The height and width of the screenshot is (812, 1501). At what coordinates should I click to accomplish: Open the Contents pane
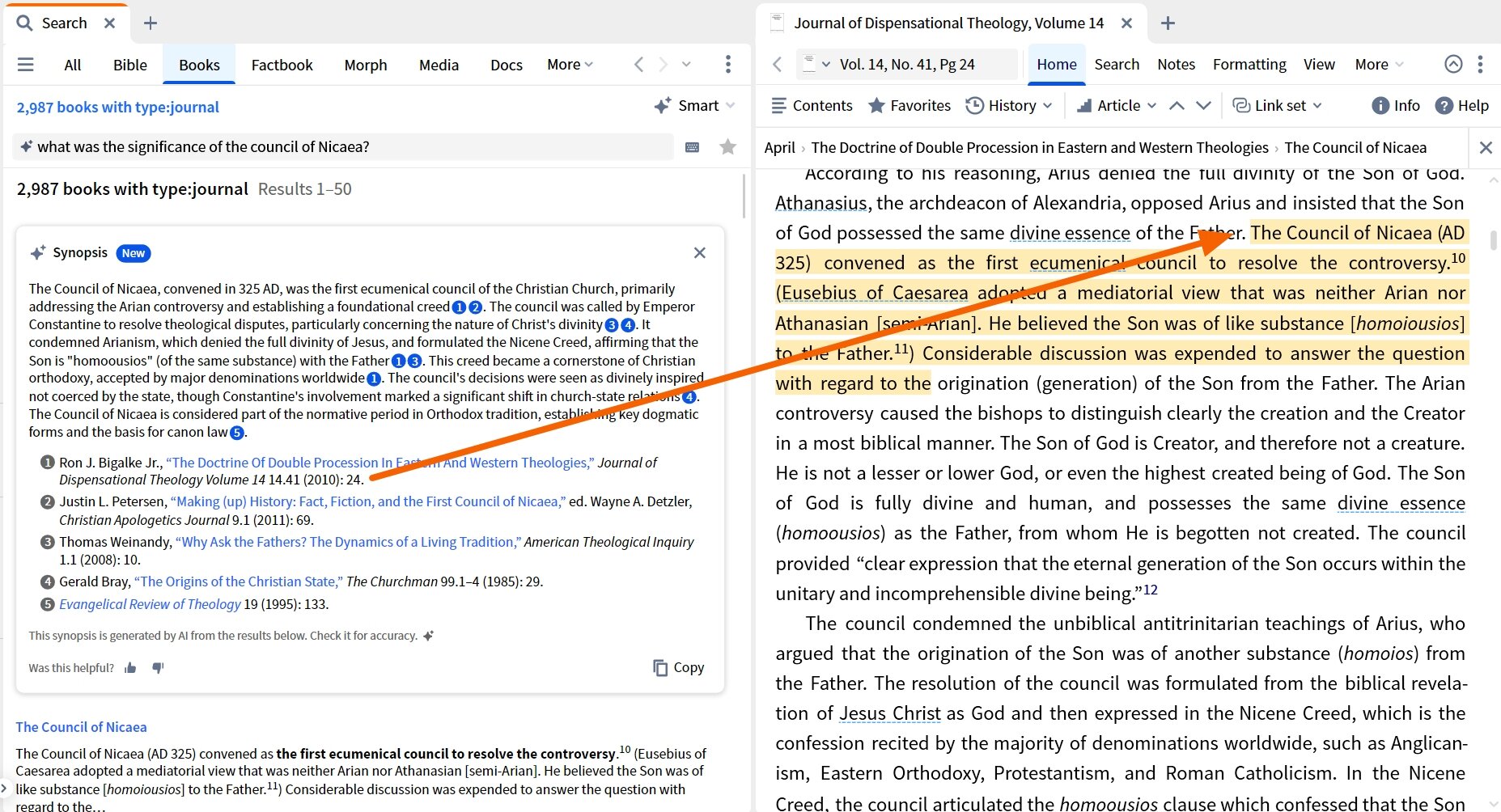[x=812, y=105]
